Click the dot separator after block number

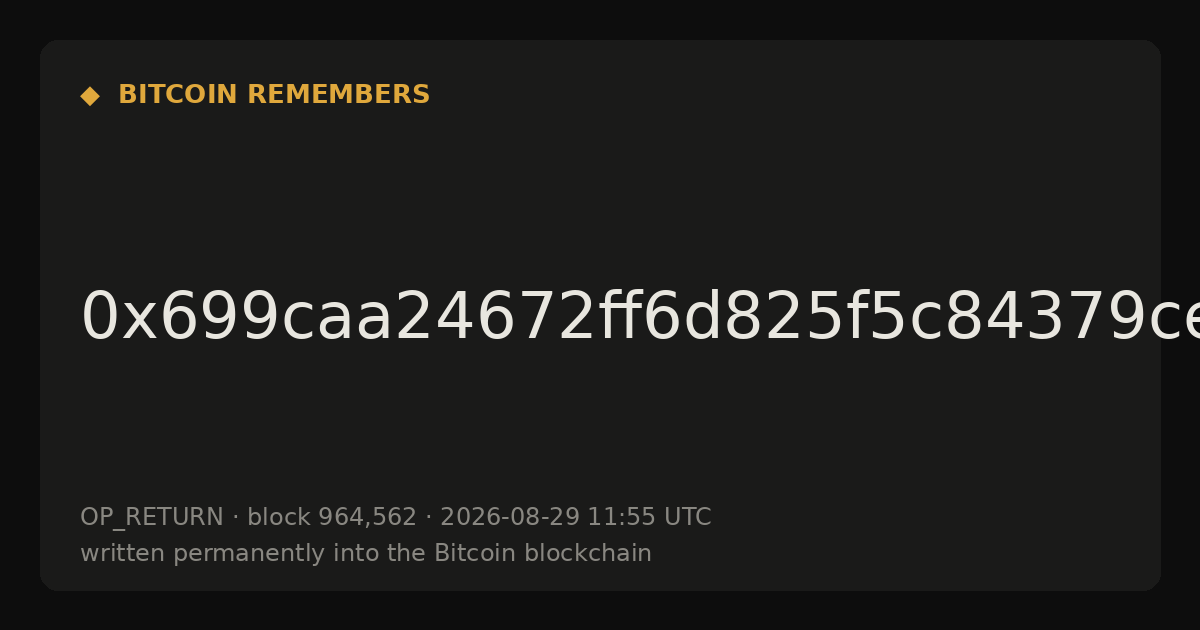(429, 518)
